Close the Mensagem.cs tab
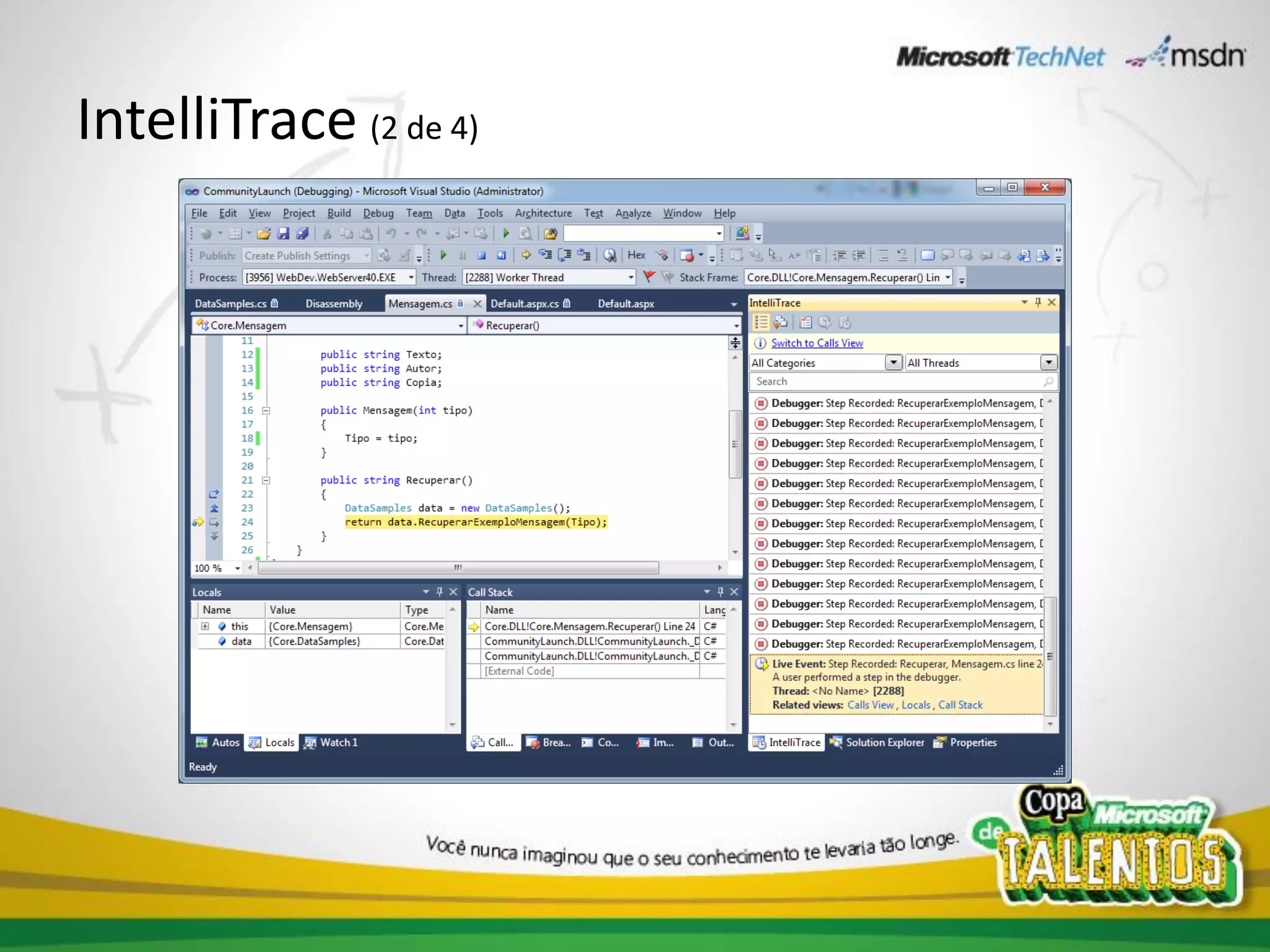Viewport: 1270px width, 952px height. (x=477, y=304)
